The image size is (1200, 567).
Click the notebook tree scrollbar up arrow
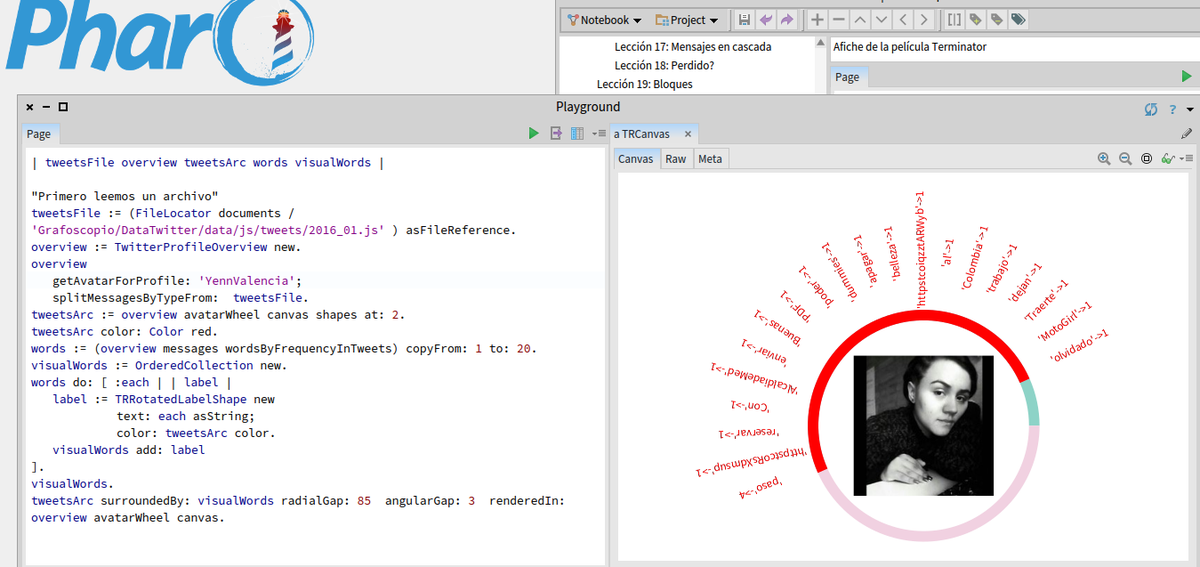tap(823, 44)
